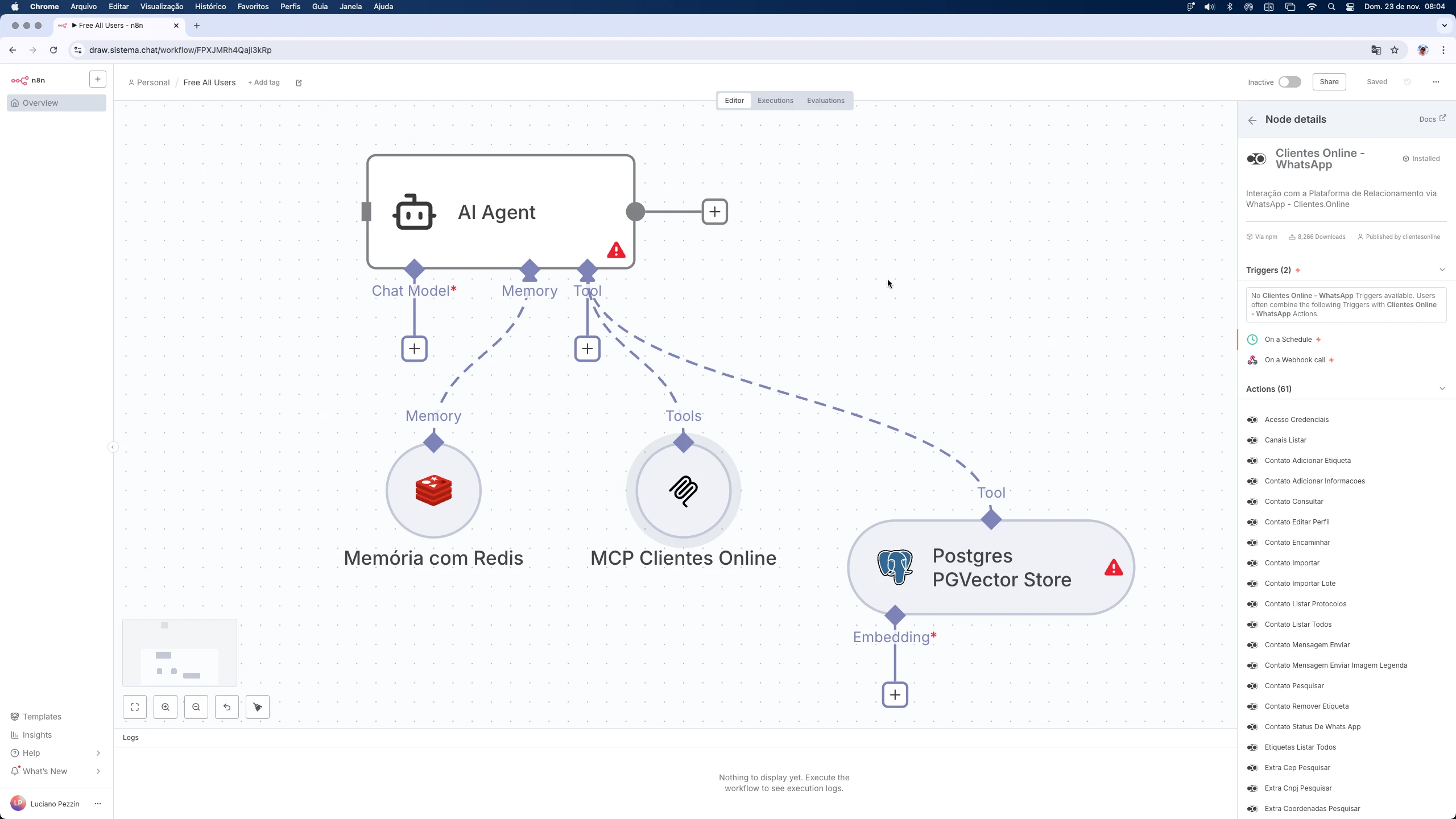The width and height of the screenshot is (1456, 819).
Task: Open Templates in the sidebar
Action: tap(56, 717)
